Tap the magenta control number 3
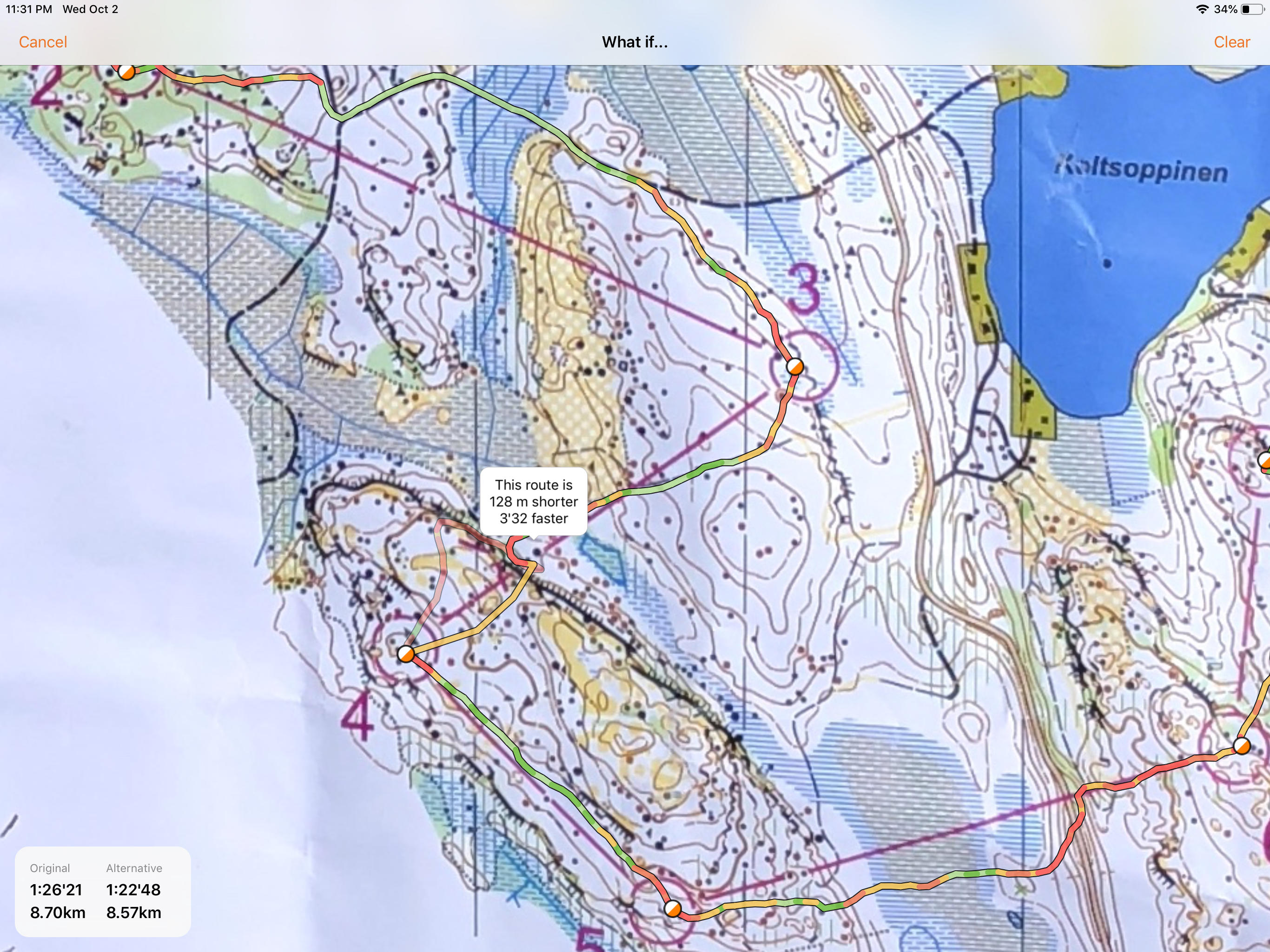 click(803, 290)
